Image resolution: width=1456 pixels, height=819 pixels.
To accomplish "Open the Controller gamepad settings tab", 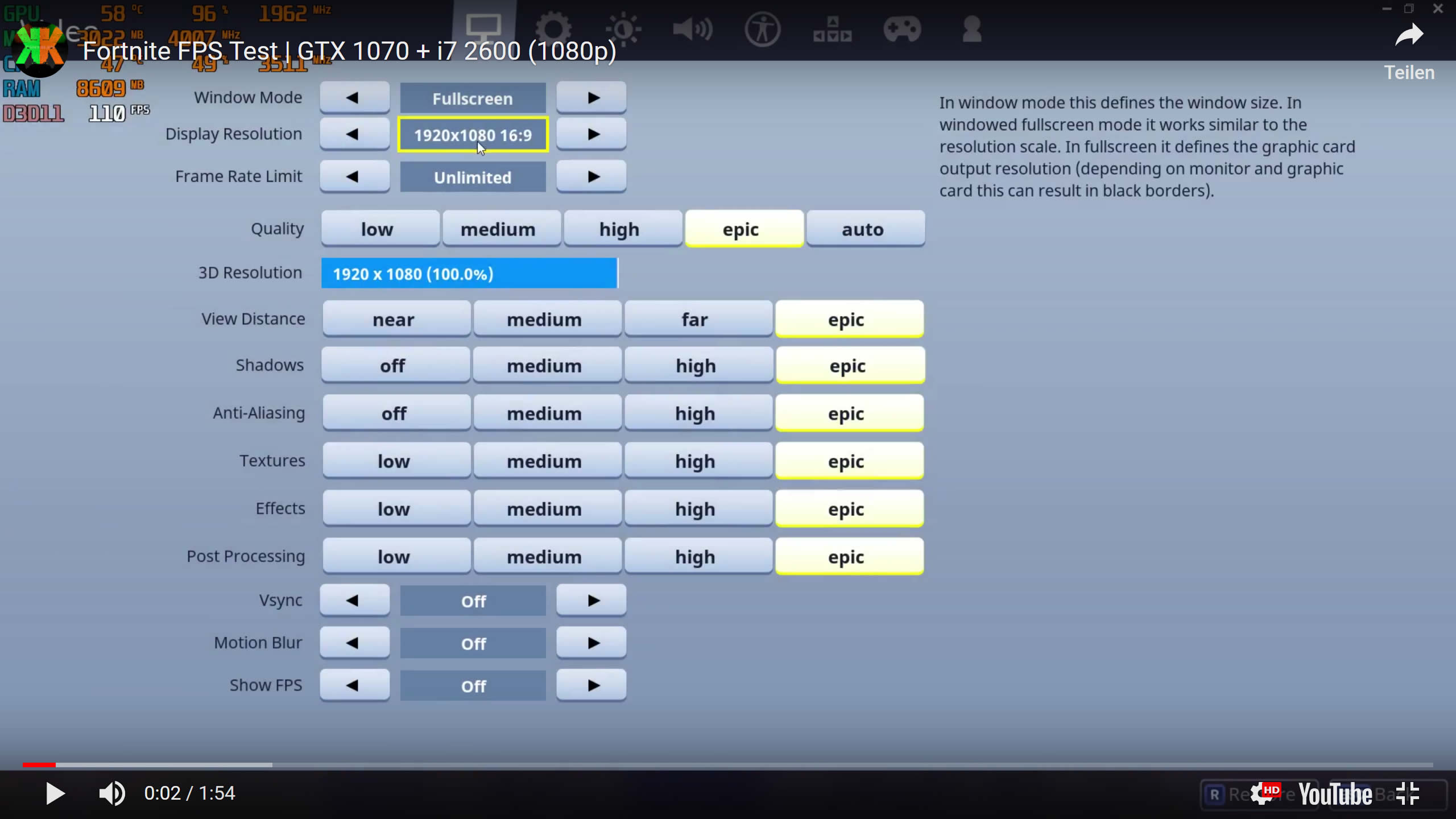I will (902, 28).
